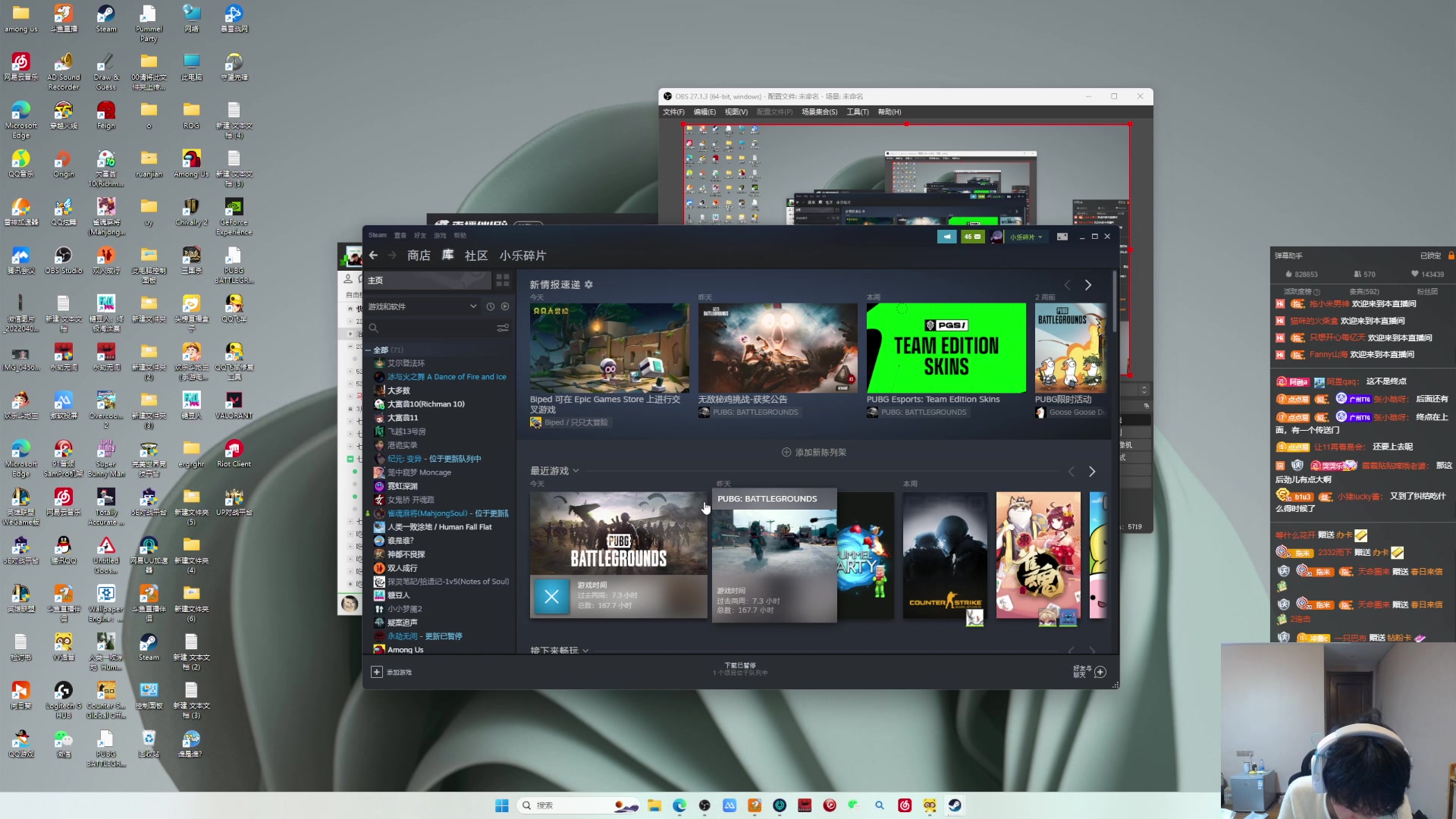Screen dimensions: 1456x819
Task: Open the 库 library tab
Action: coord(447,256)
